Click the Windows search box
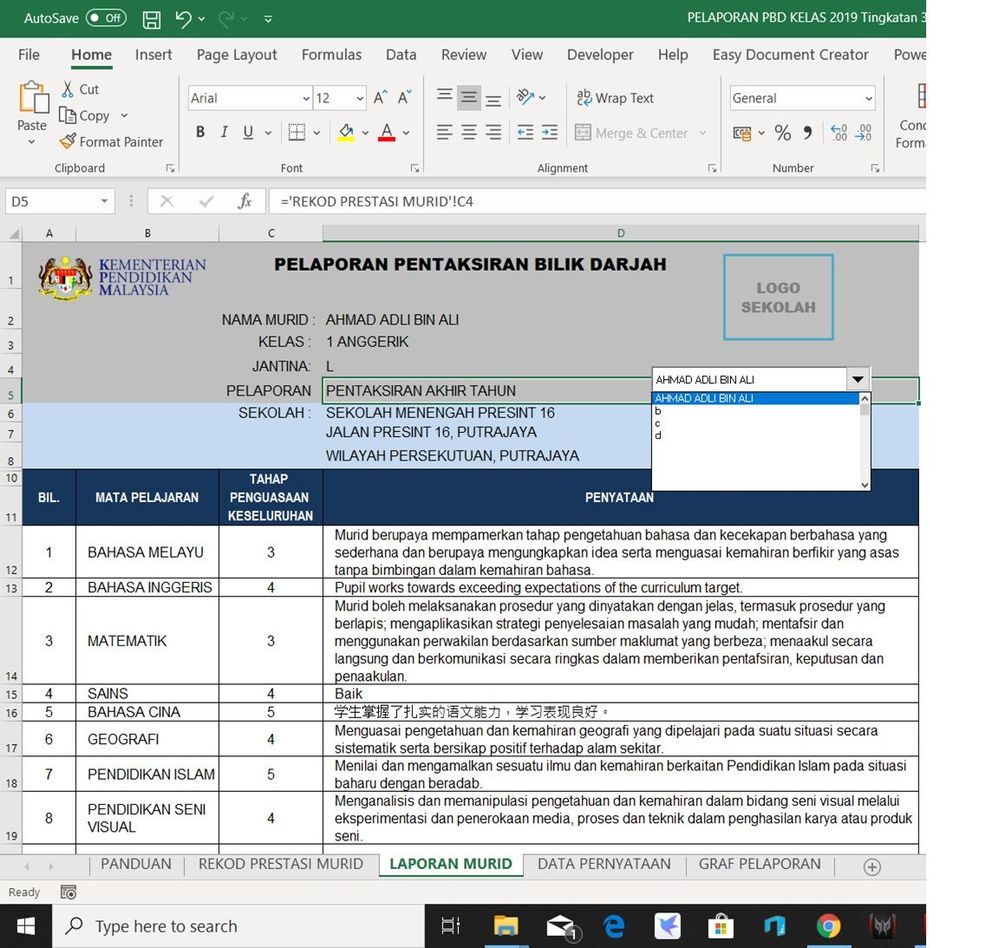This screenshot has width=999, height=948. pos(238,926)
